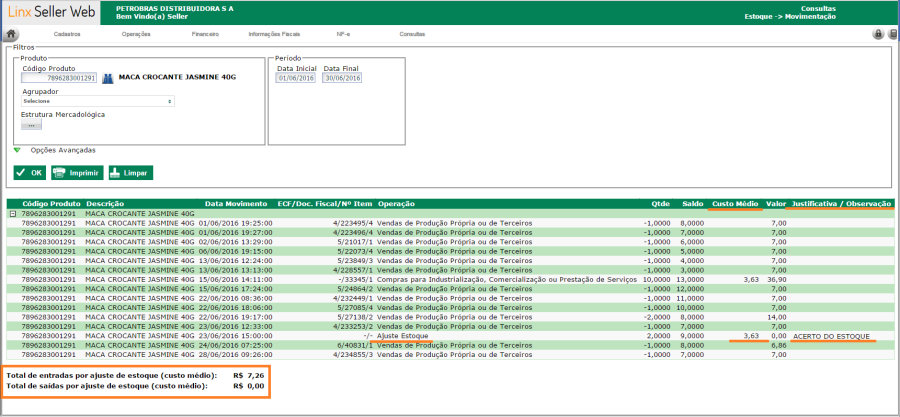The height and width of the screenshot is (417, 900).
Task: Collapse the product group minus icon
Action: (12, 213)
